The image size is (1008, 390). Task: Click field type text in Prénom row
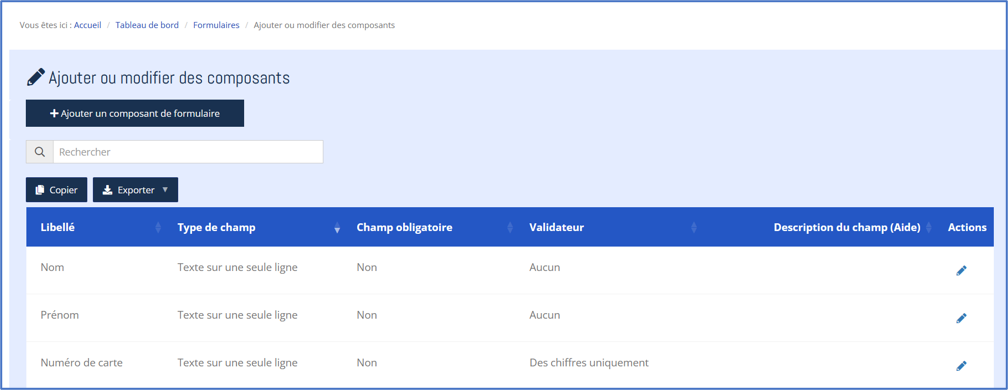coord(237,315)
